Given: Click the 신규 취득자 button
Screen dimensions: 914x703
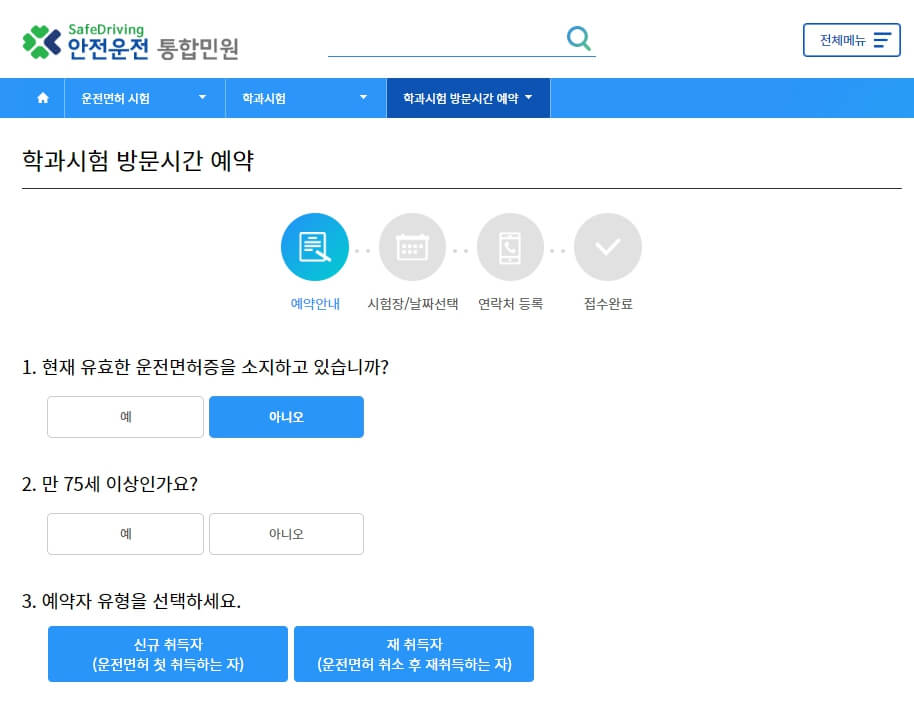Looking at the screenshot, I should pyautogui.click(x=167, y=654).
